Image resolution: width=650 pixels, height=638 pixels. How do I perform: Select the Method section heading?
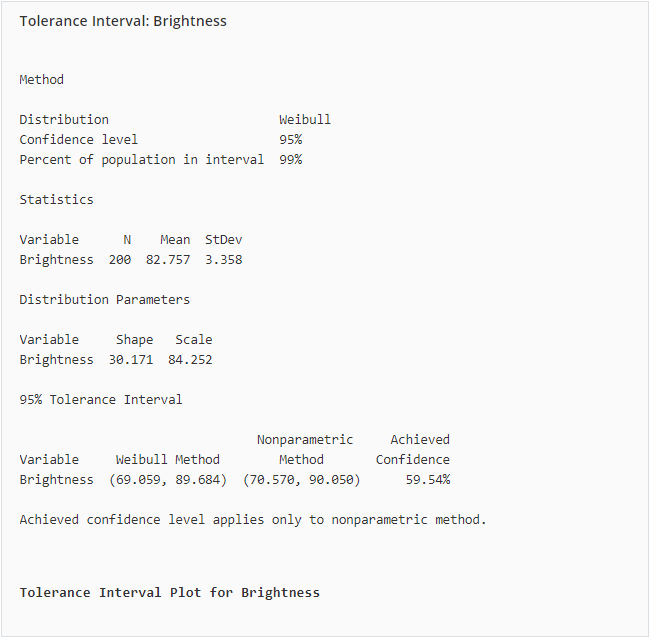pos(41,80)
